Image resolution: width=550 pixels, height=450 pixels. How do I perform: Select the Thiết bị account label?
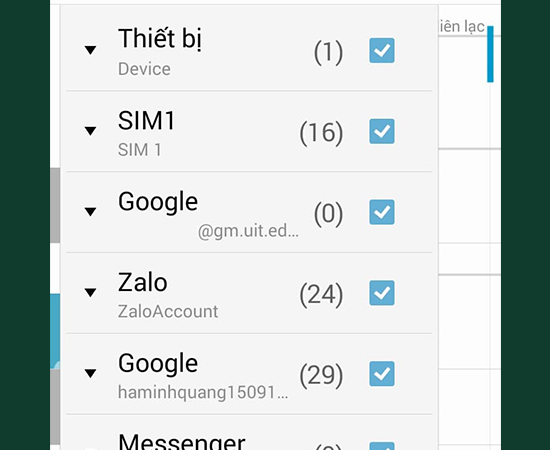click(x=160, y=39)
